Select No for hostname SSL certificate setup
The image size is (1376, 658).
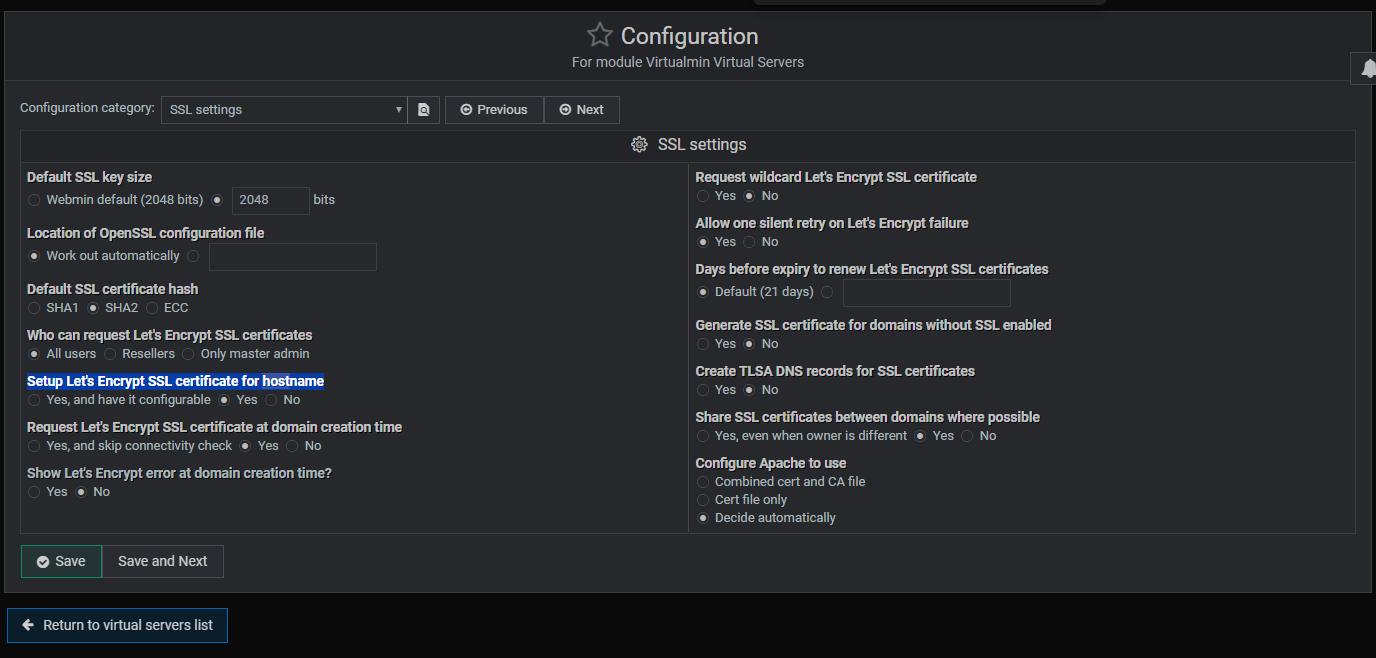(x=271, y=400)
